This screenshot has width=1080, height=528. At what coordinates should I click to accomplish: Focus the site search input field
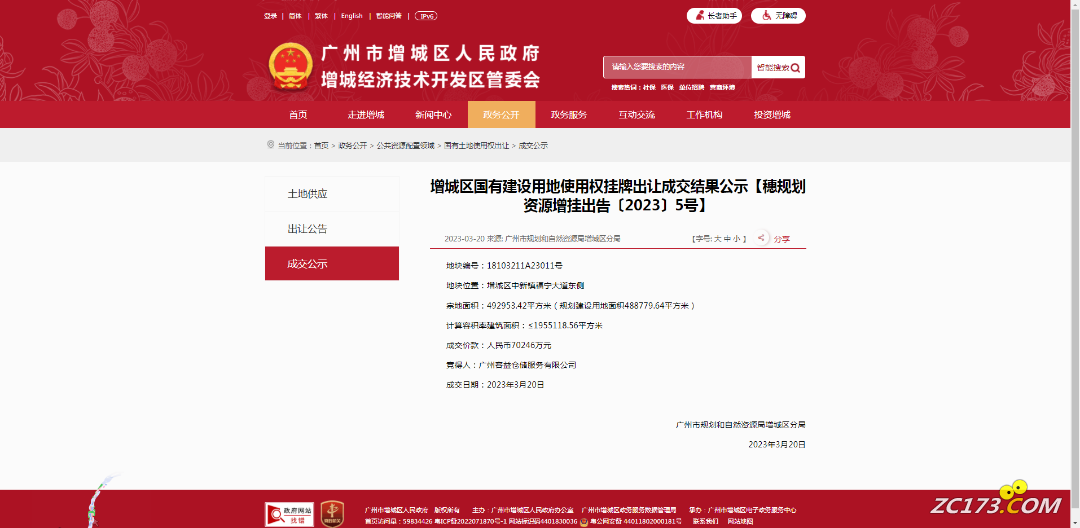[x=677, y=67]
